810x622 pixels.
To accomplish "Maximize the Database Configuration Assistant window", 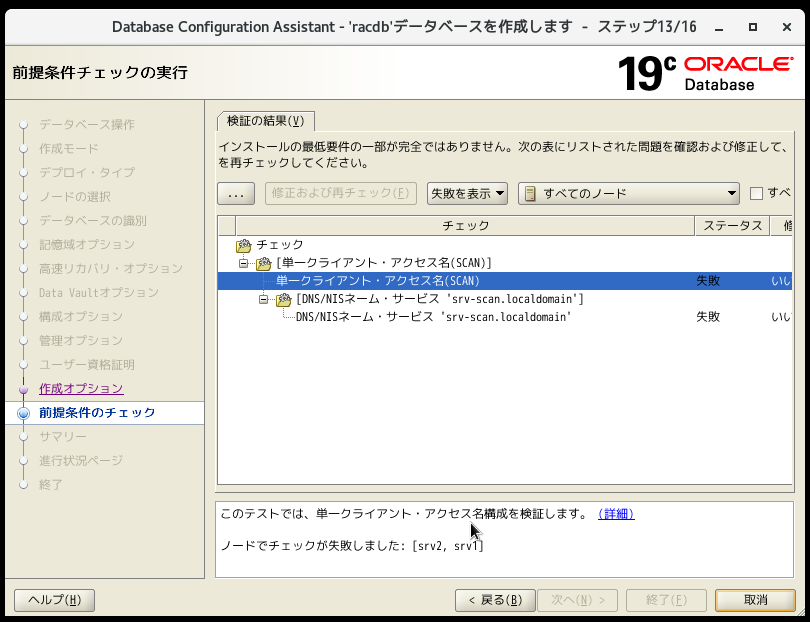I will [x=753, y=27].
